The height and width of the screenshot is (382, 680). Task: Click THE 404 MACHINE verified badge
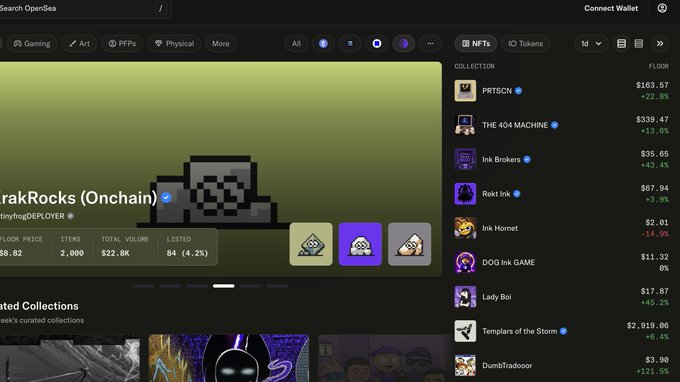pyautogui.click(x=554, y=125)
